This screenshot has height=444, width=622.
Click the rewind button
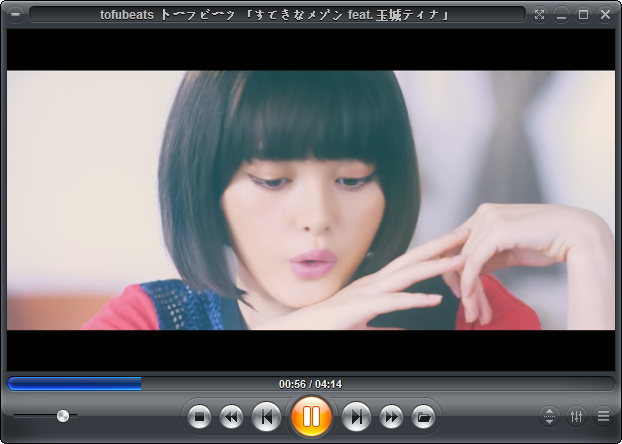click(231, 416)
